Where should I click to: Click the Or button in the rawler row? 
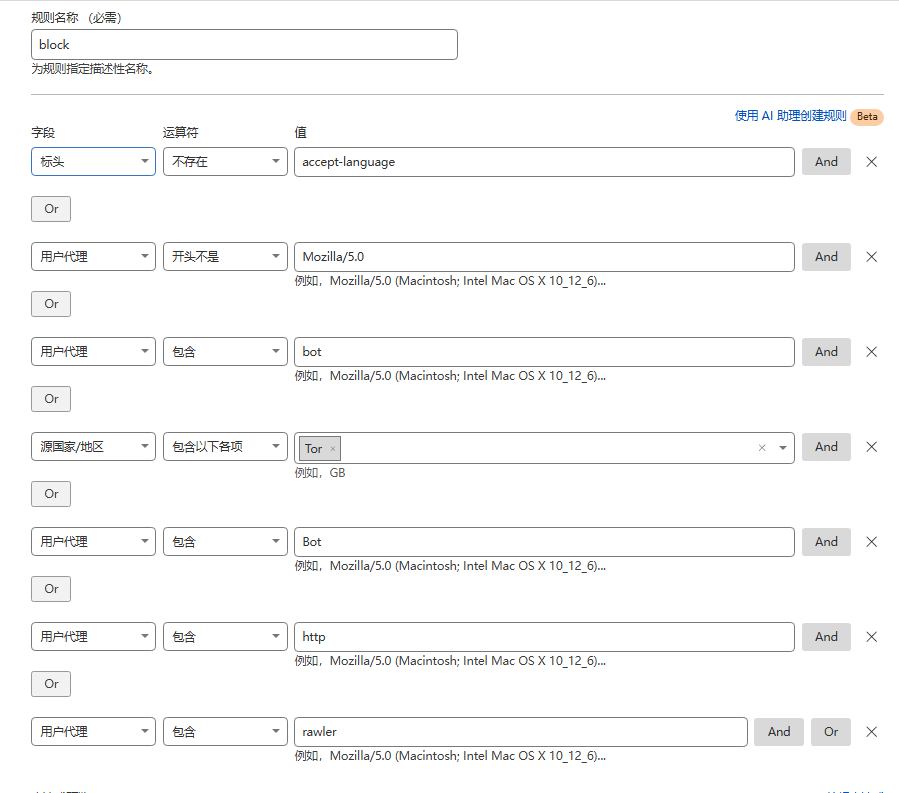[831, 732]
